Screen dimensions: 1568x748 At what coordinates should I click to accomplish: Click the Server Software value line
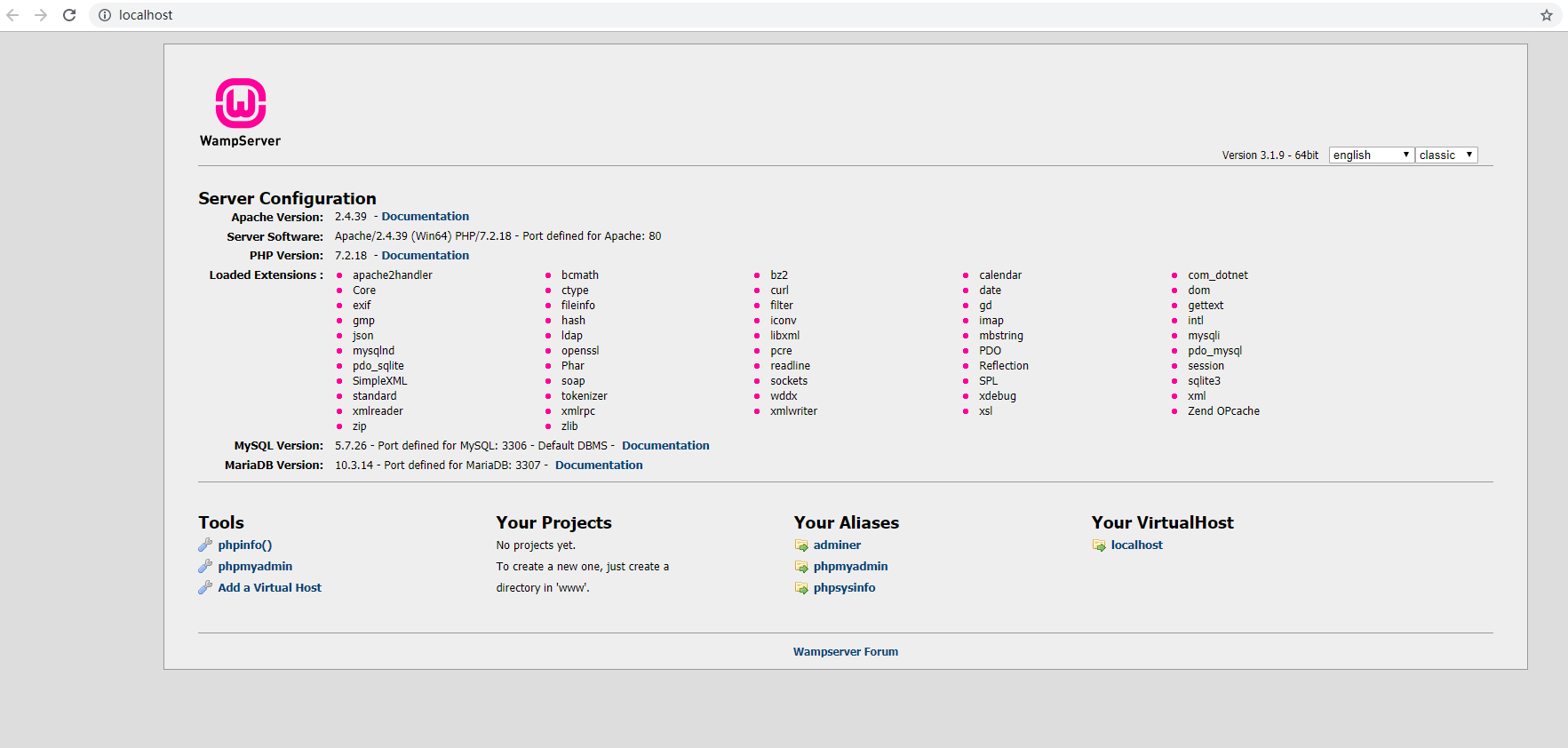tap(497, 236)
